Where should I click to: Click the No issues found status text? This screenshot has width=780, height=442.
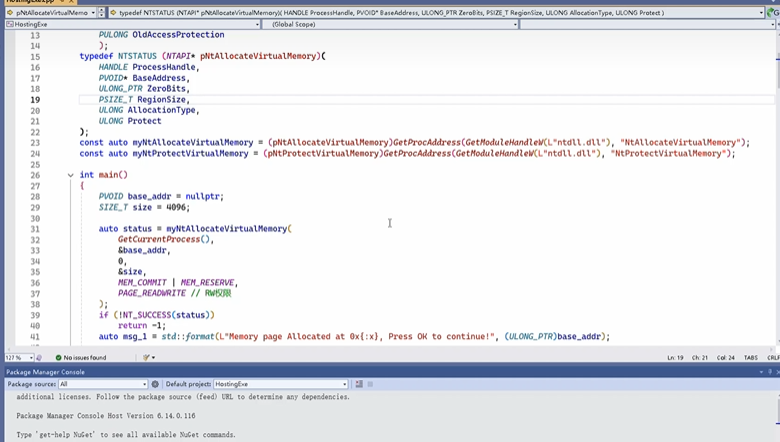click(85, 357)
